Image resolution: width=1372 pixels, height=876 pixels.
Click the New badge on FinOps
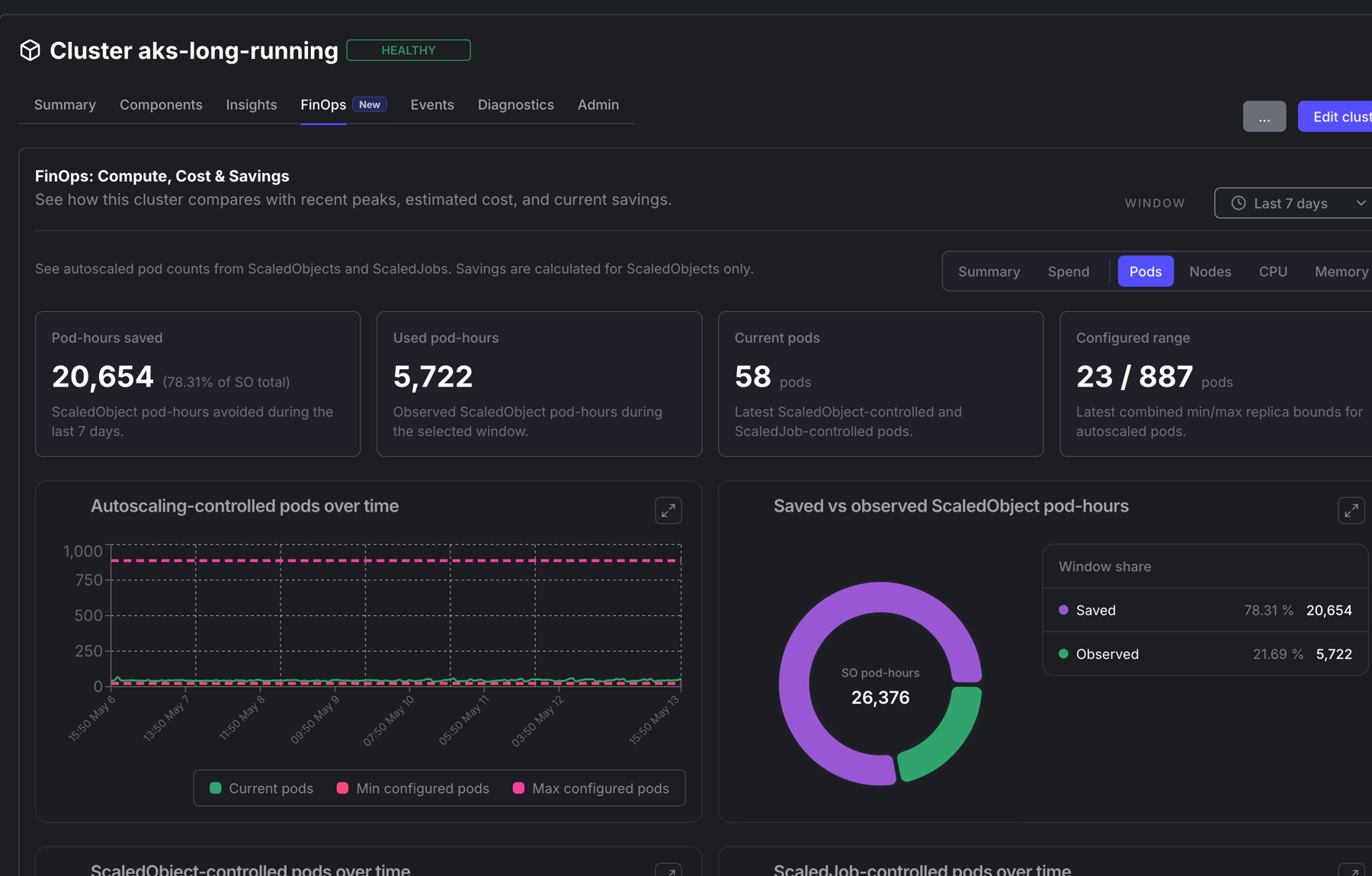click(370, 104)
